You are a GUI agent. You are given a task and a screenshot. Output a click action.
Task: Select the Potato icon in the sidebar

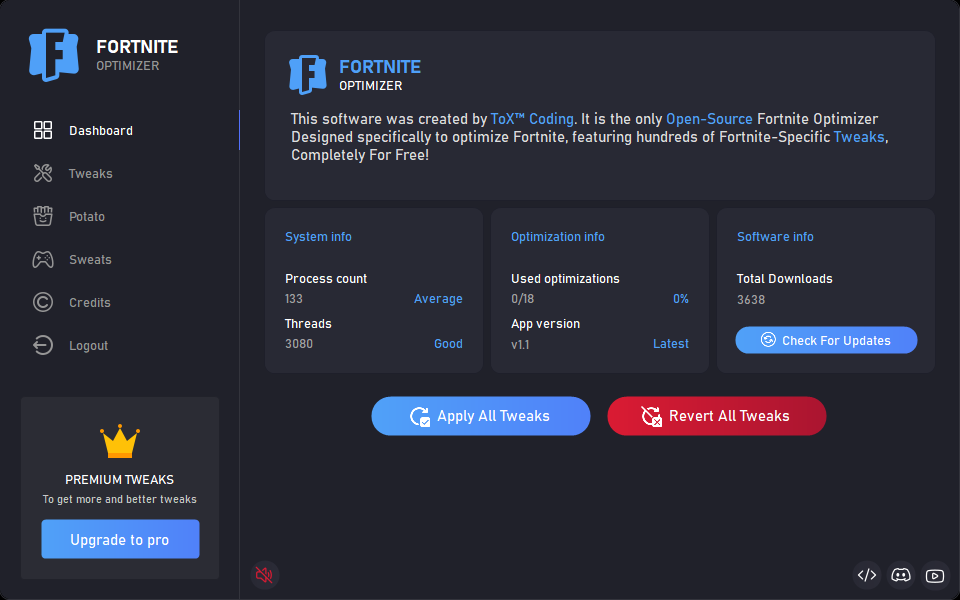pos(42,216)
